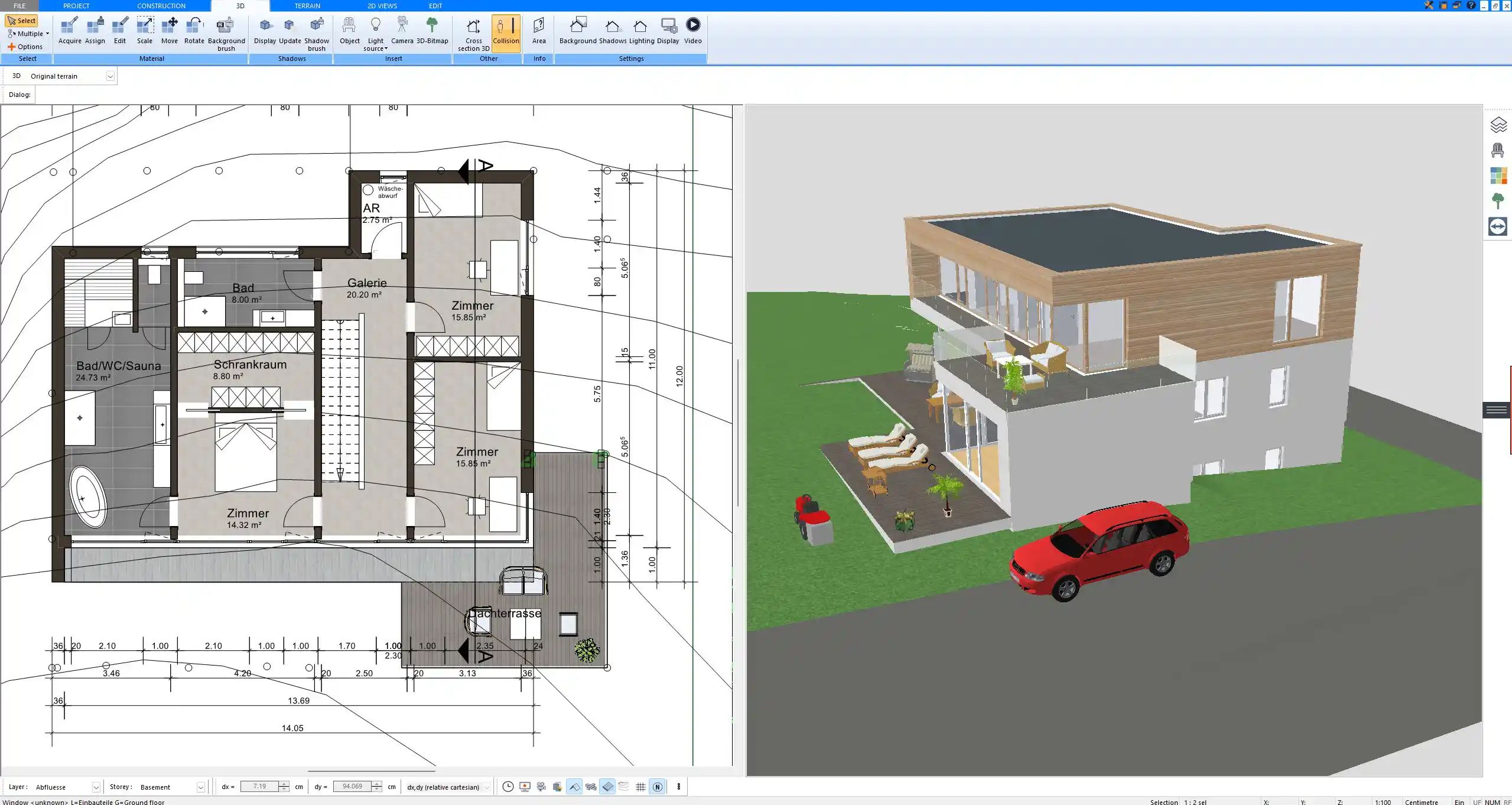1512x805 pixels.
Task: Open status bar overflow three-dots menu
Action: (x=678, y=787)
